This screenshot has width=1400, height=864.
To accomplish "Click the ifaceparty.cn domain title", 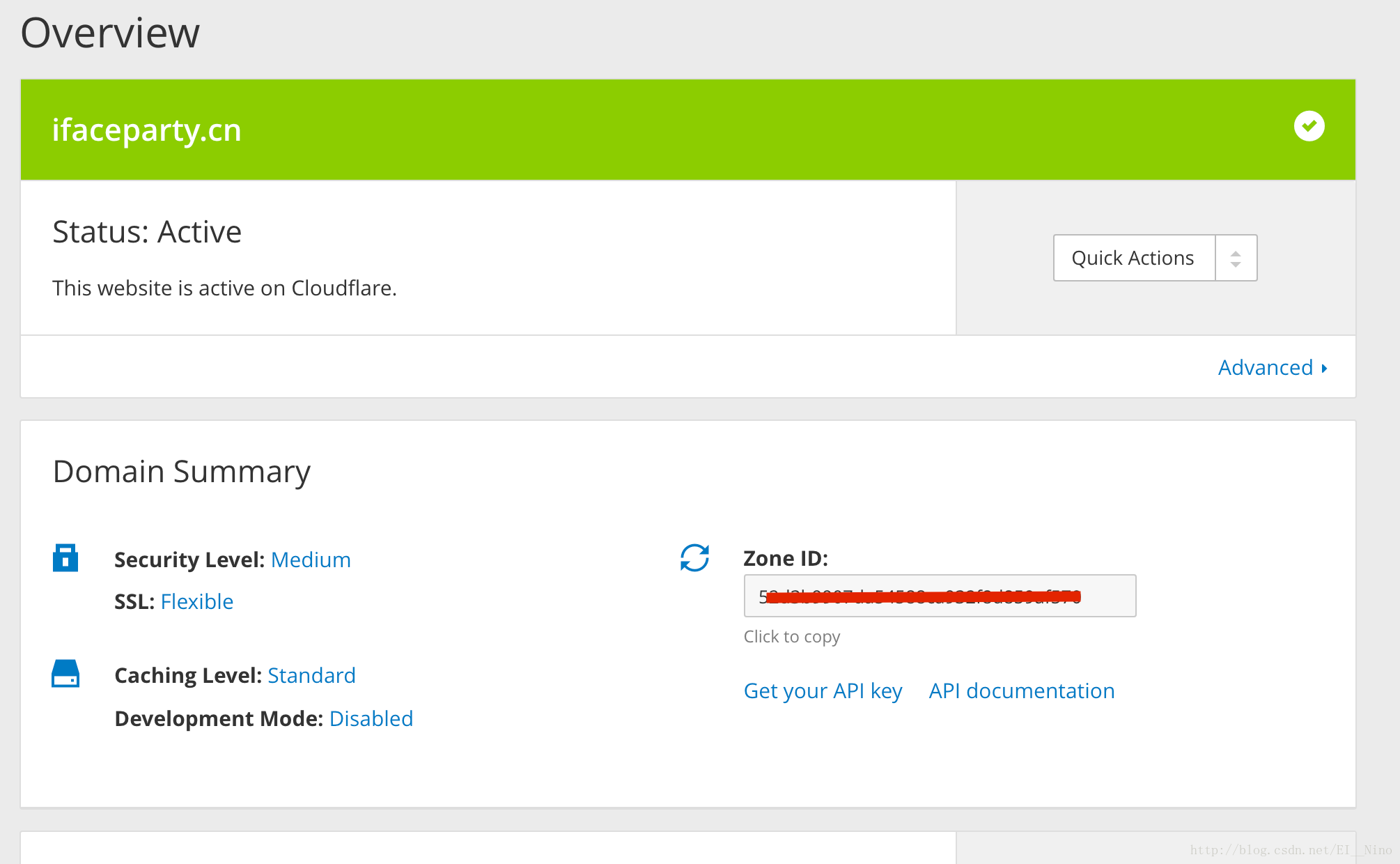I will [147, 130].
